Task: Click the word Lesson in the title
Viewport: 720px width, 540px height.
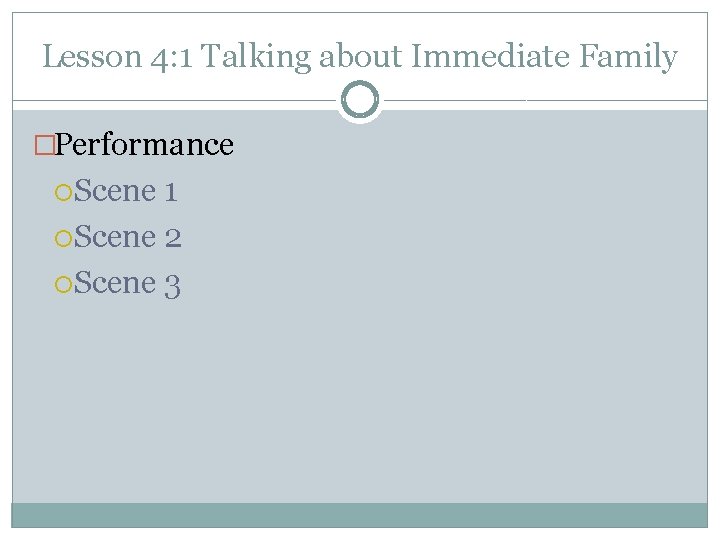Action: click(x=92, y=56)
